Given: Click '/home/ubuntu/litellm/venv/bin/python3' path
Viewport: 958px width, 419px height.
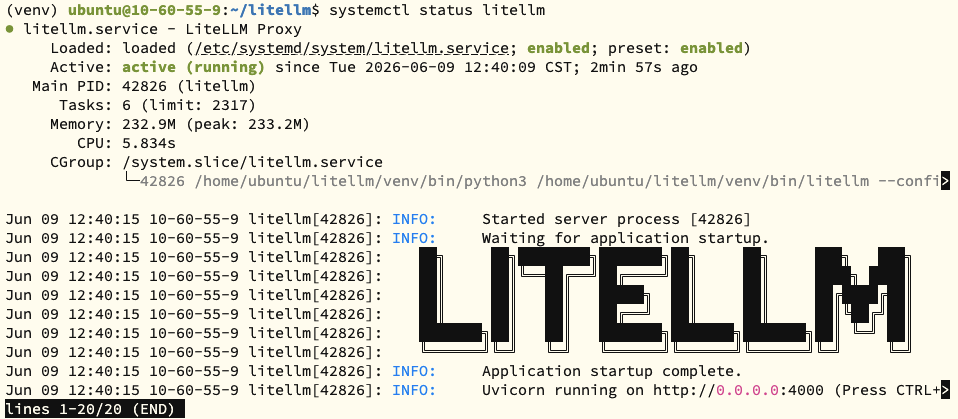Looking at the screenshot, I should click(360, 181).
